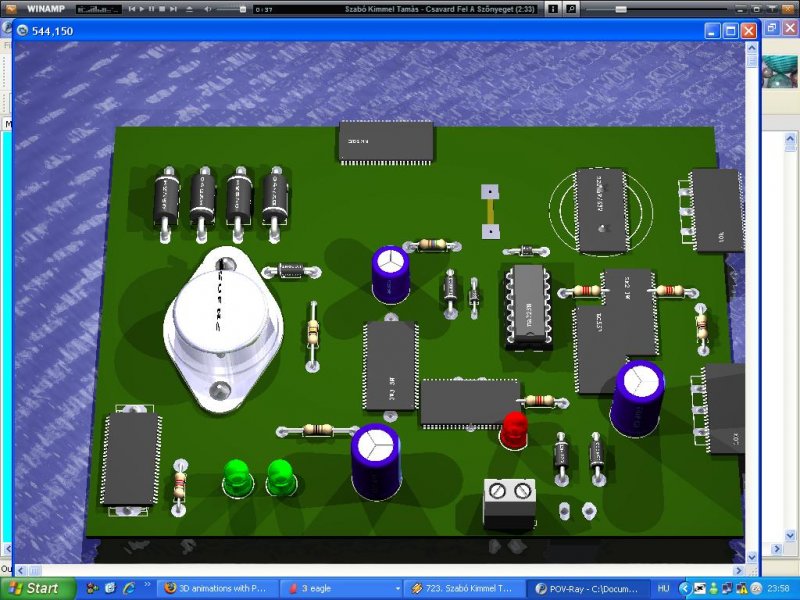Switch to POV-Ray taskbar button
The width and height of the screenshot is (800, 600).
coord(587,588)
